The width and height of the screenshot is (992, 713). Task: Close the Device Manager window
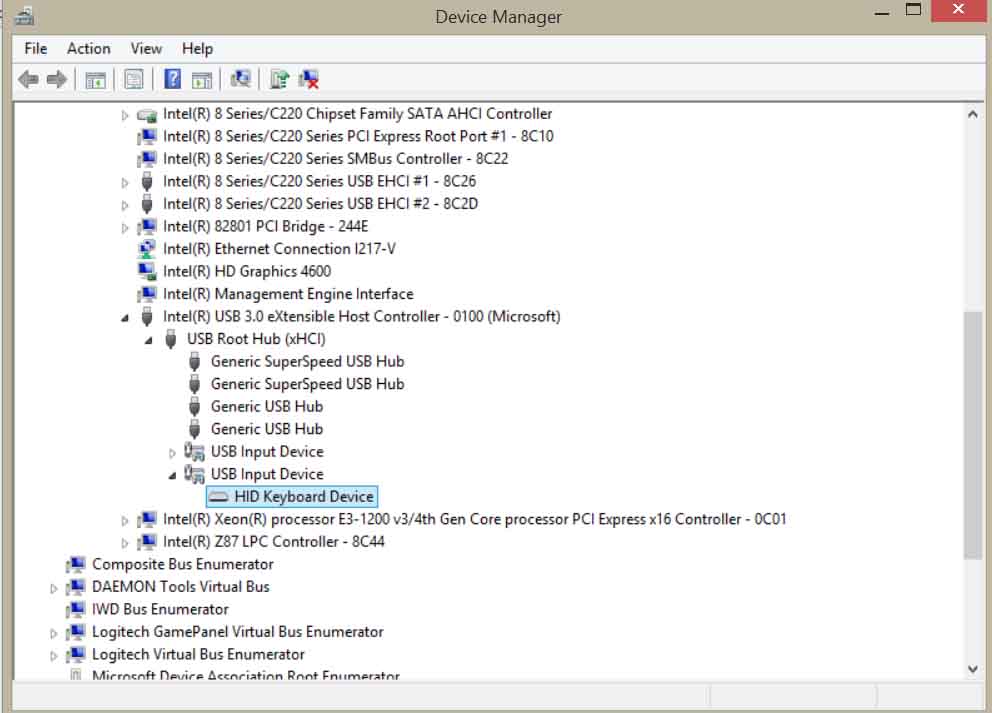(x=958, y=10)
